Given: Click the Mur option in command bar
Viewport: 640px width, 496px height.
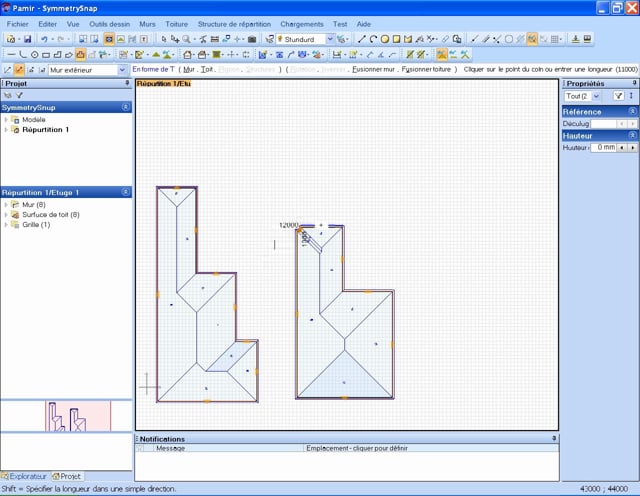Looking at the screenshot, I should (188, 70).
